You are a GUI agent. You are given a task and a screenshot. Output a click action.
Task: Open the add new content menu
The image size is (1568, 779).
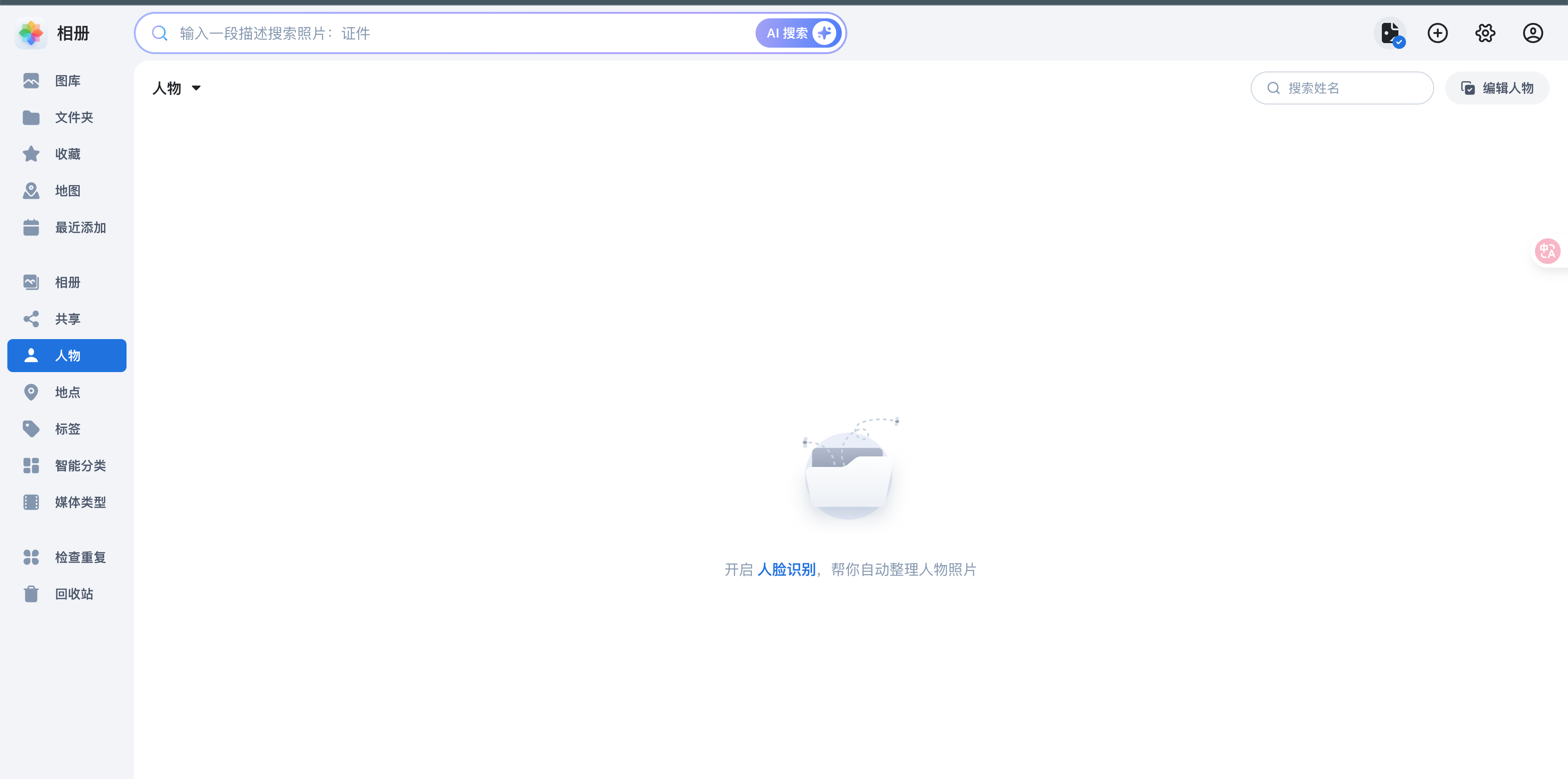(1437, 33)
